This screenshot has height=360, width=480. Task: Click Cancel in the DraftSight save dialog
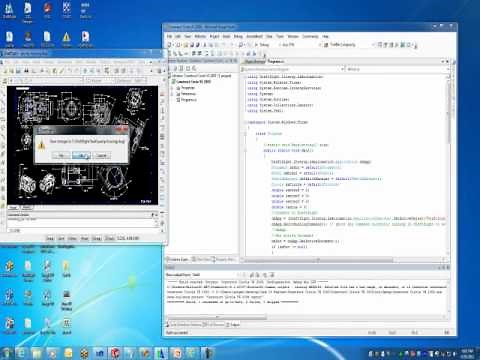tap(101, 156)
